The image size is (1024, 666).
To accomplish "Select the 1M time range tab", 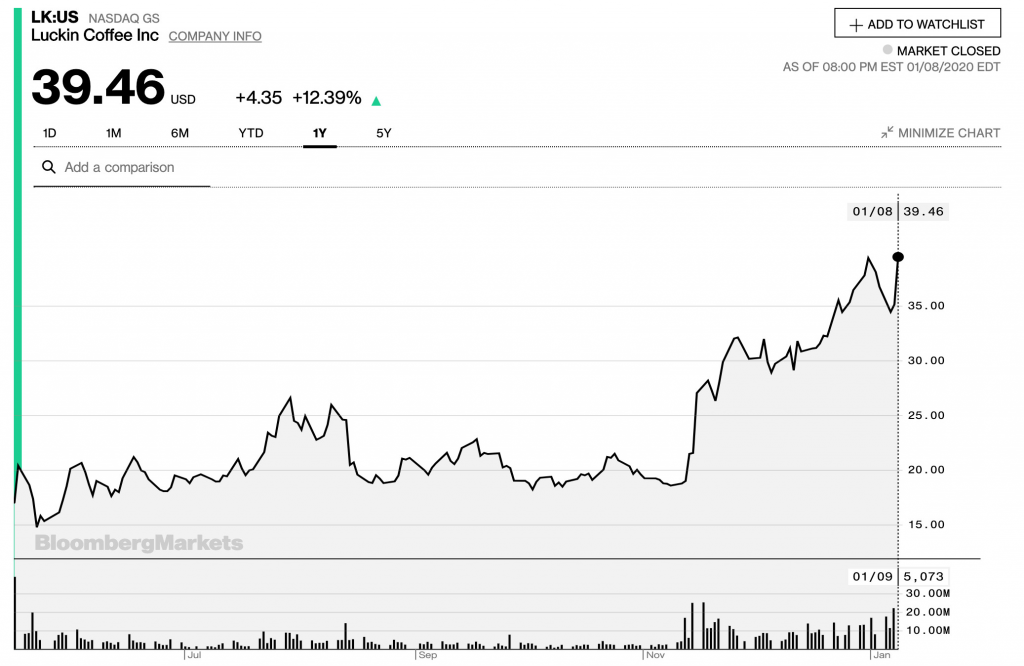I will point(114,133).
